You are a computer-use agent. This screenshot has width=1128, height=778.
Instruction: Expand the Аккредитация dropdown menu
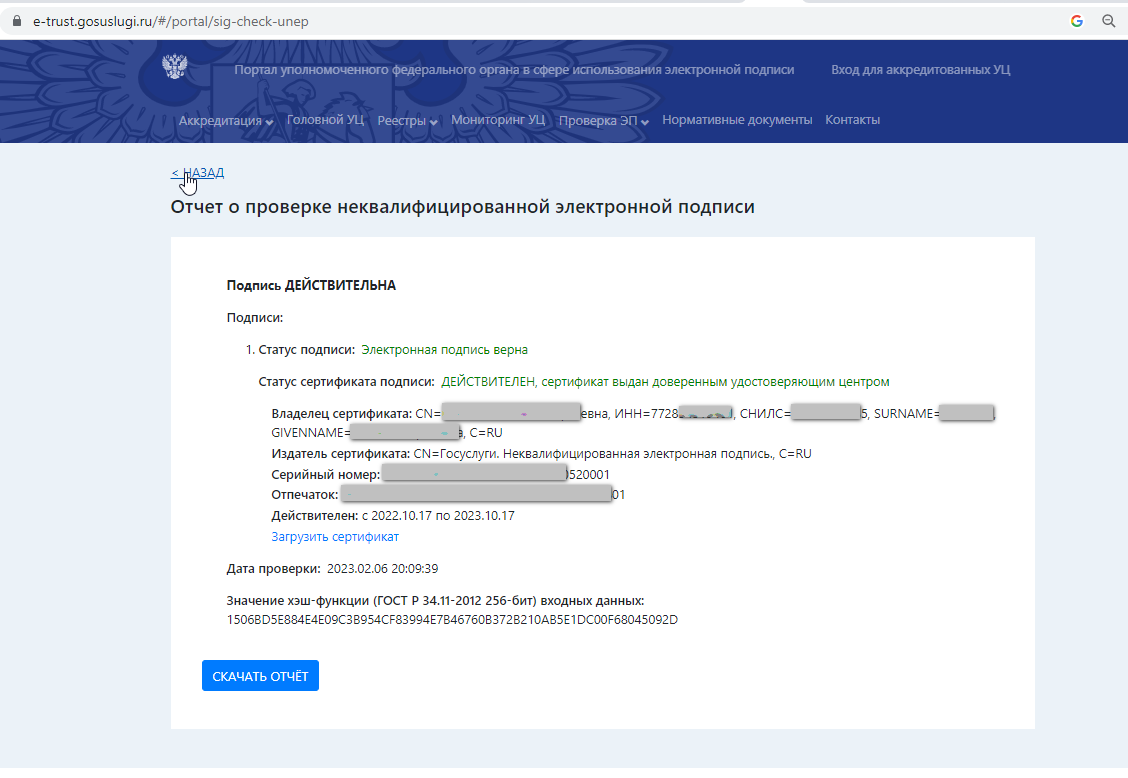coord(226,120)
